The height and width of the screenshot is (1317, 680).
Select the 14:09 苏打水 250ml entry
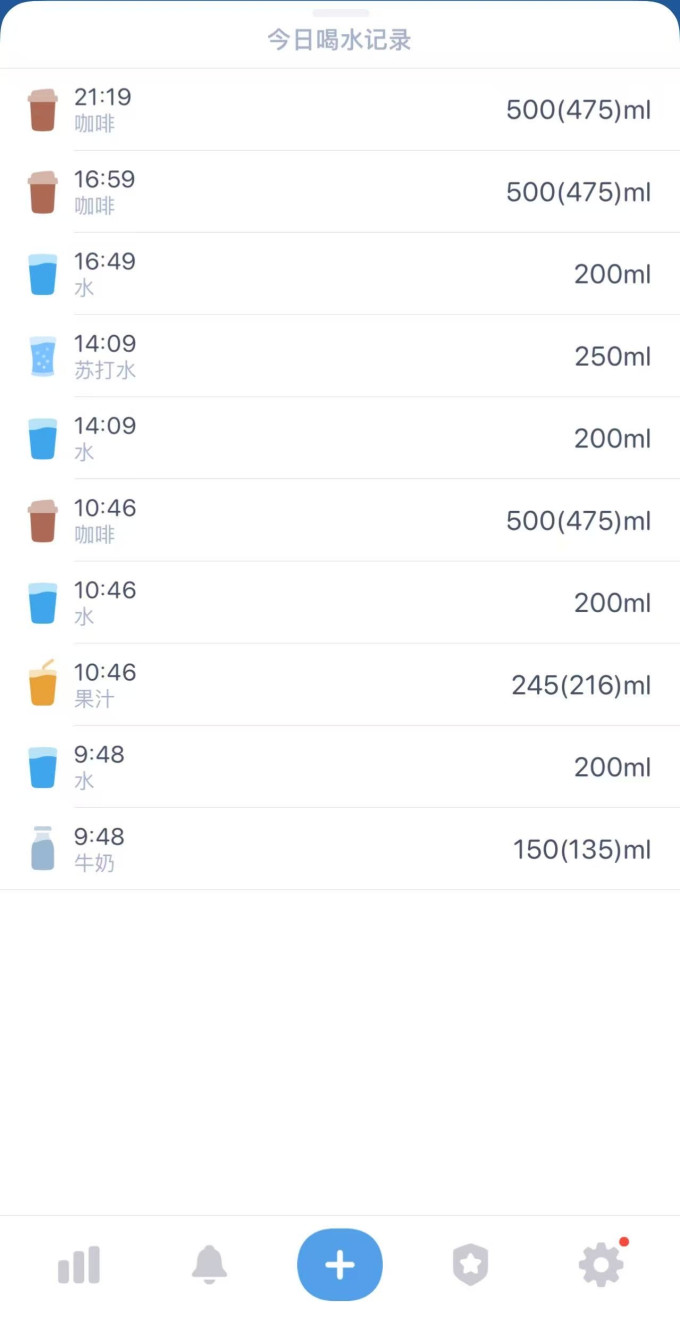point(340,356)
